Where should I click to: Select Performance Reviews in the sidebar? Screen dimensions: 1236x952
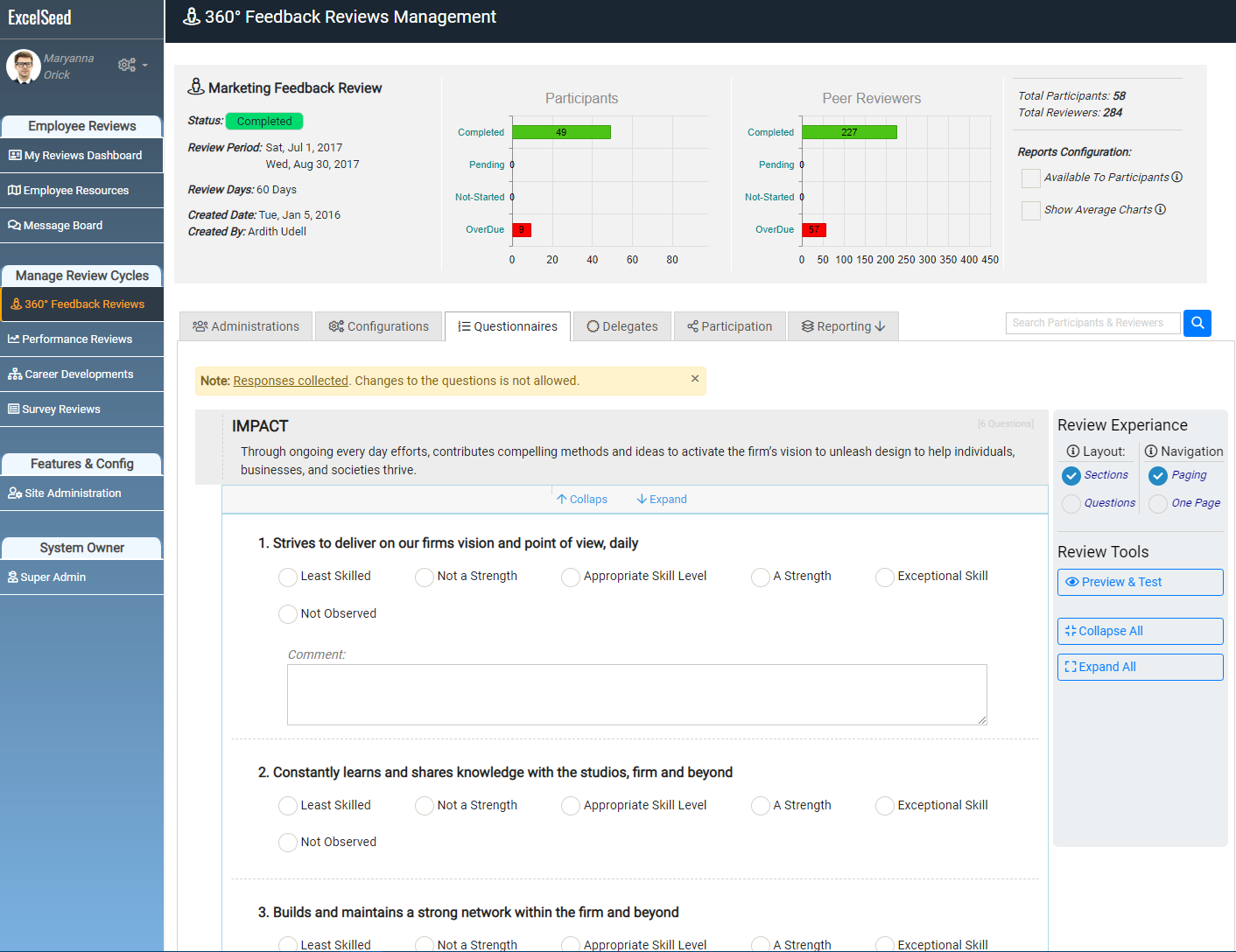click(x=78, y=339)
